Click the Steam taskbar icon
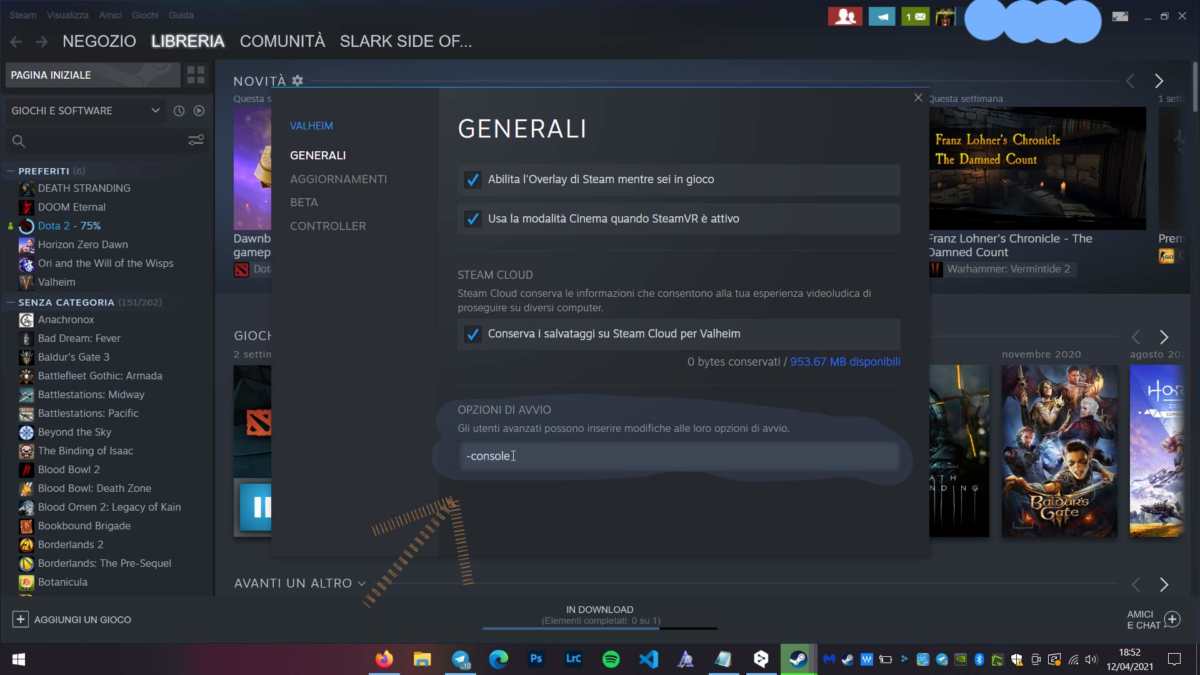This screenshot has height=675, width=1200. pos(798,659)
